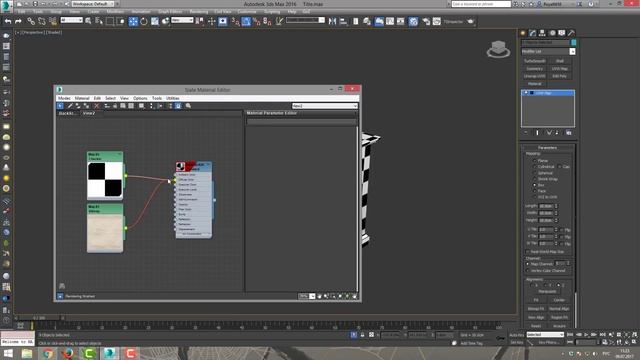Select the Planar mapping radio button
640x360 pixels.
click(535, 161)
